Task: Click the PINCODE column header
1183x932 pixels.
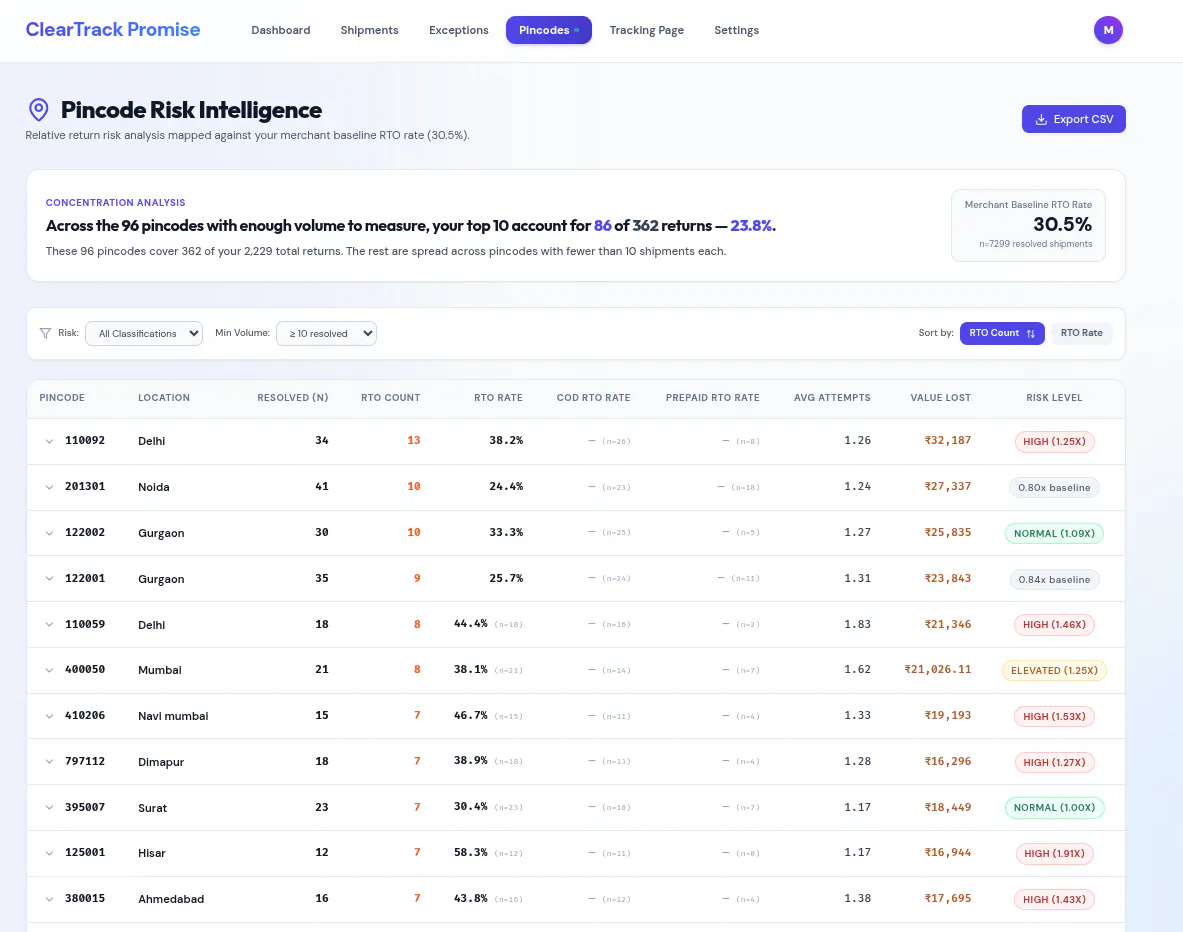Action: pos(62,398)
